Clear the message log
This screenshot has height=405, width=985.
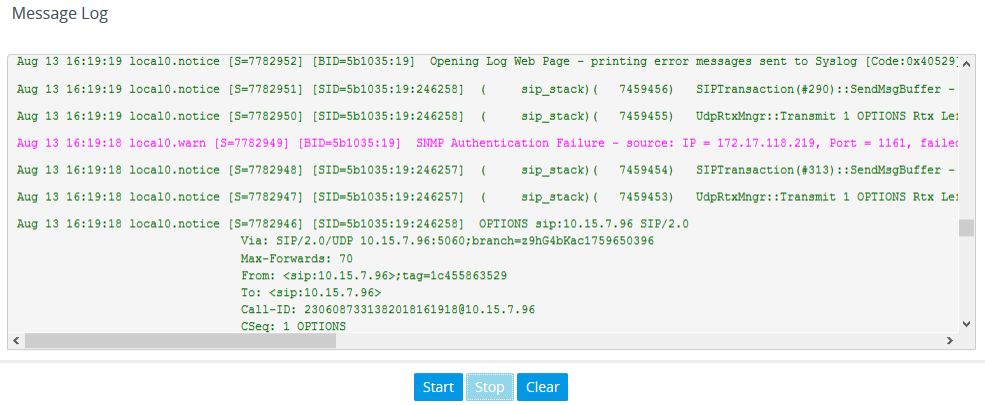point(542,387)
